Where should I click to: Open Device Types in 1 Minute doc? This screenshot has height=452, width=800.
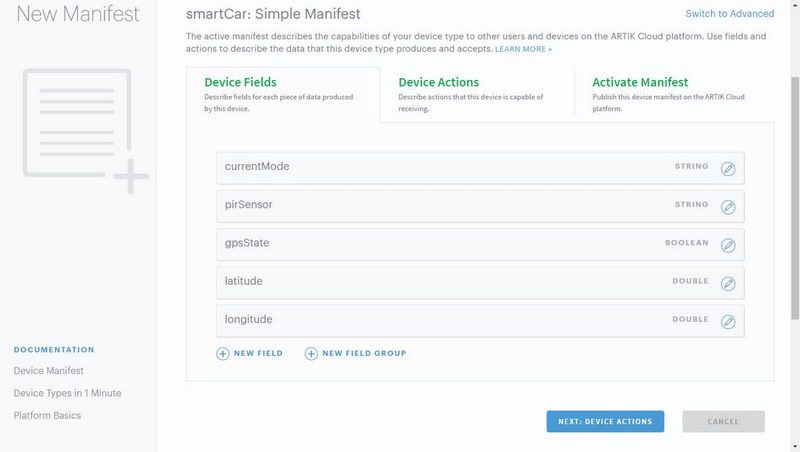tap(67, 393)
